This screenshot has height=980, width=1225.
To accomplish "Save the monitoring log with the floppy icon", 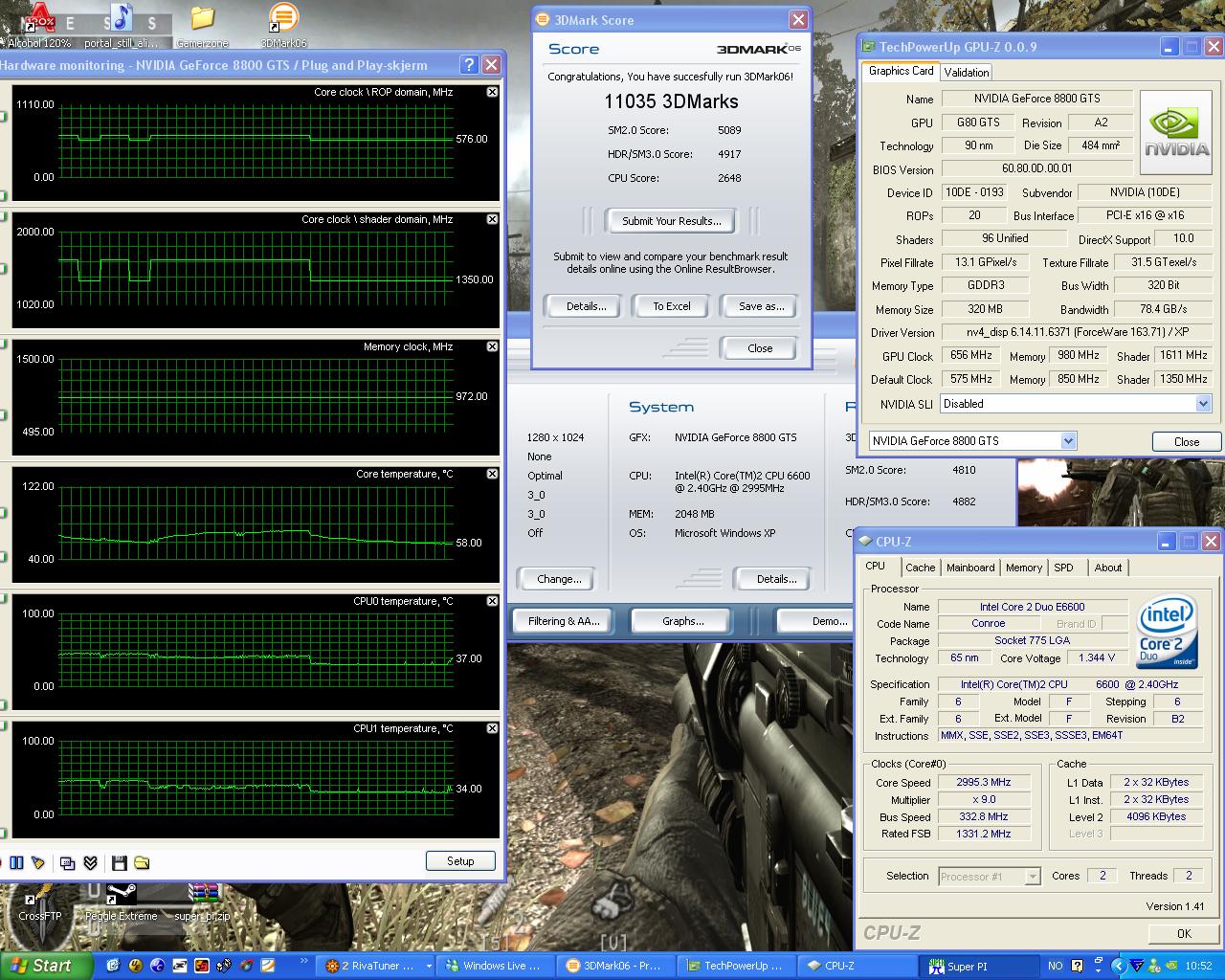I will coord(119,862).
